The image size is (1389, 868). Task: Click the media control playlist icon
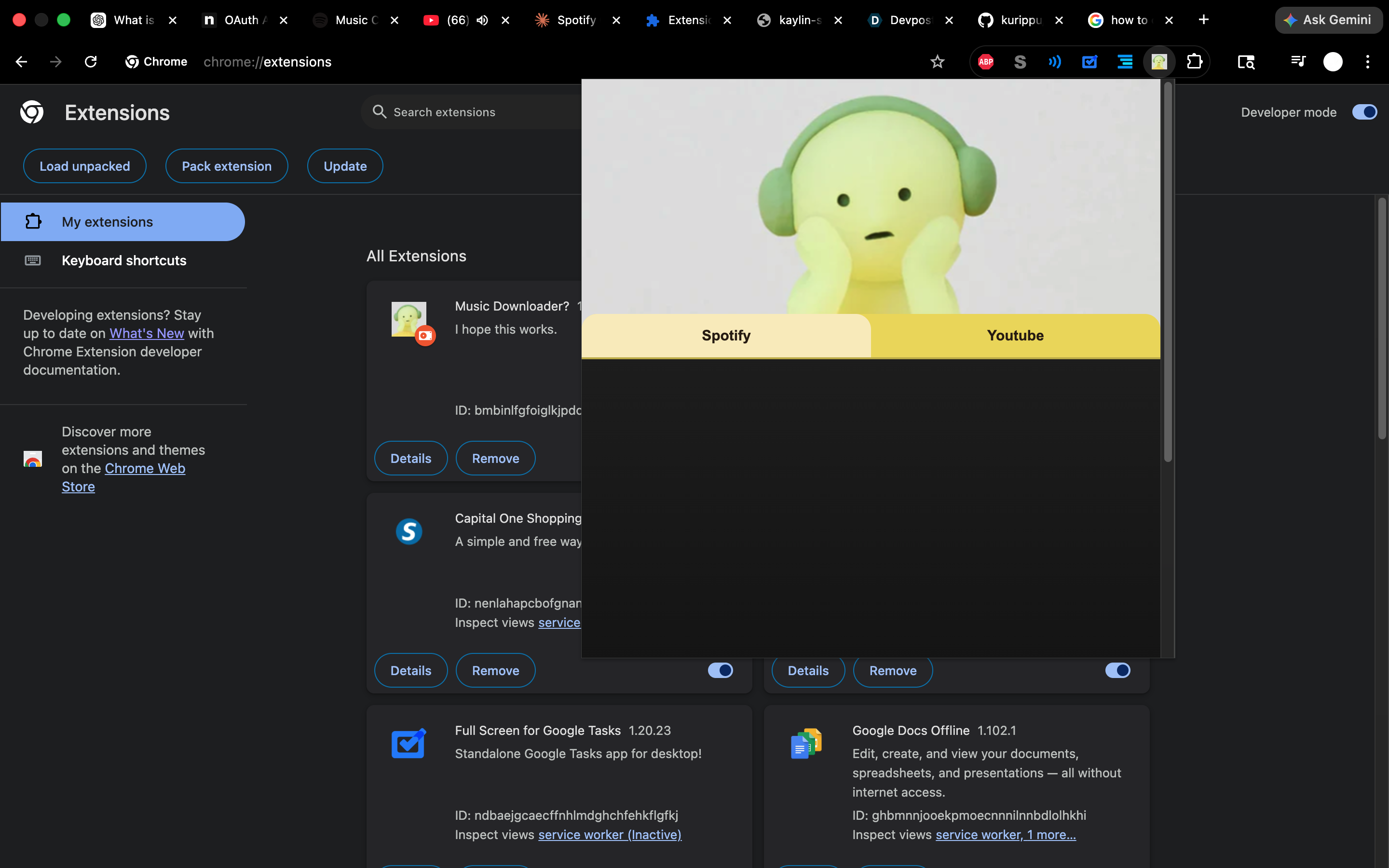pos(1298,61)
